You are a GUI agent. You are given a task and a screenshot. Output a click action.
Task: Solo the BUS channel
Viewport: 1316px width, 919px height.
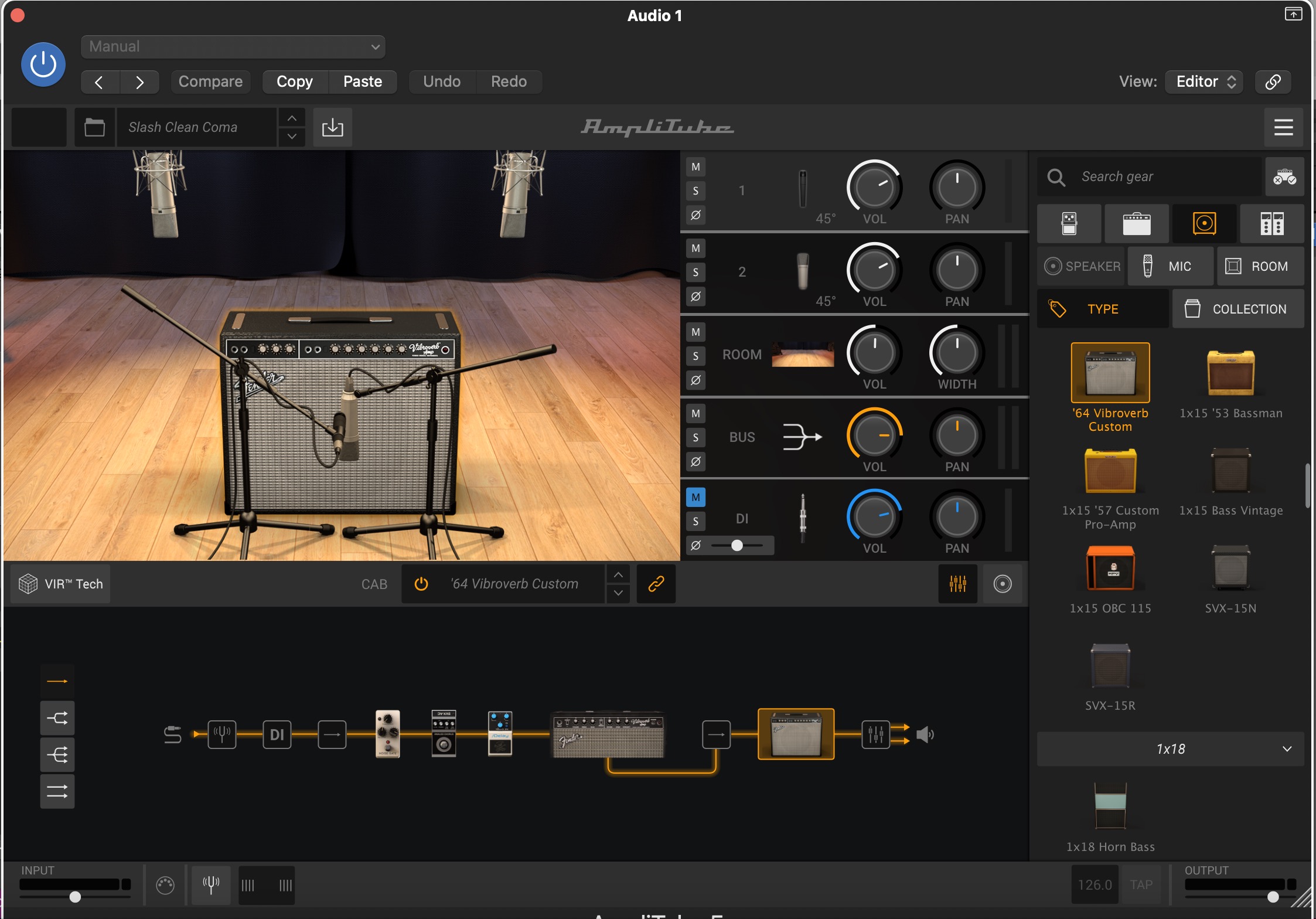(695, 438)
